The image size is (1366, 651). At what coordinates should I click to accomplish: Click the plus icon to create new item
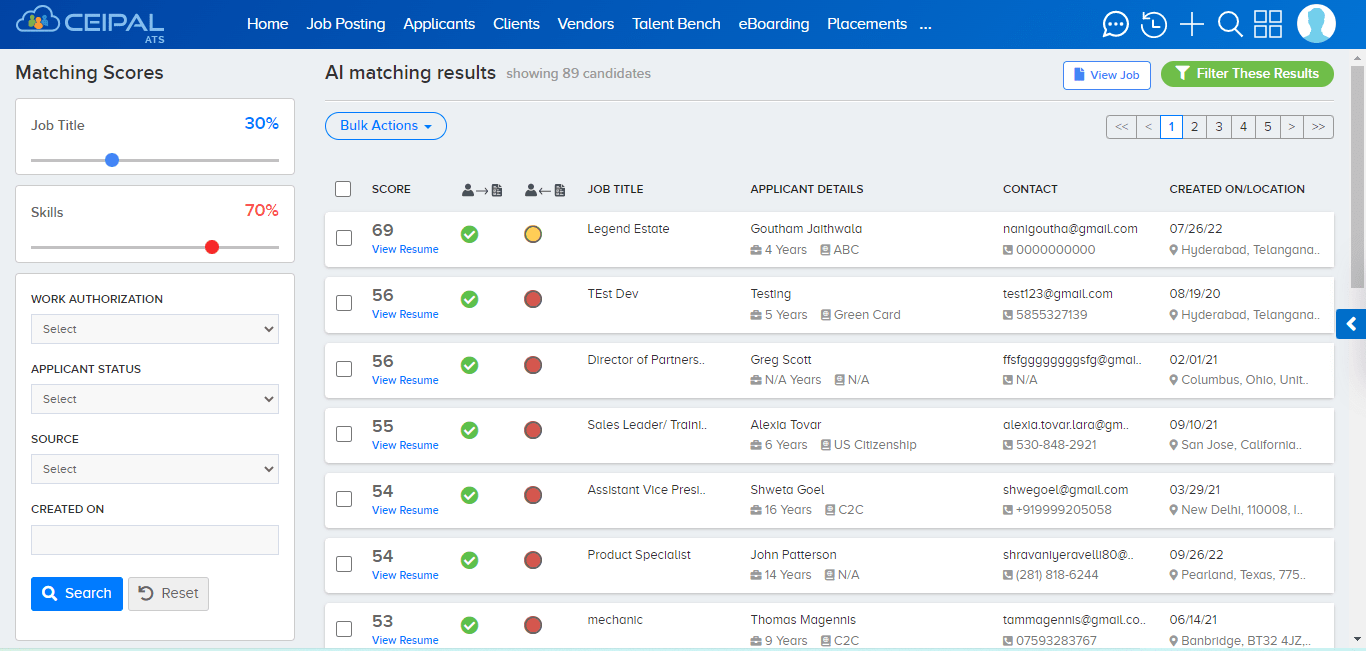[x=1191, y=23]
